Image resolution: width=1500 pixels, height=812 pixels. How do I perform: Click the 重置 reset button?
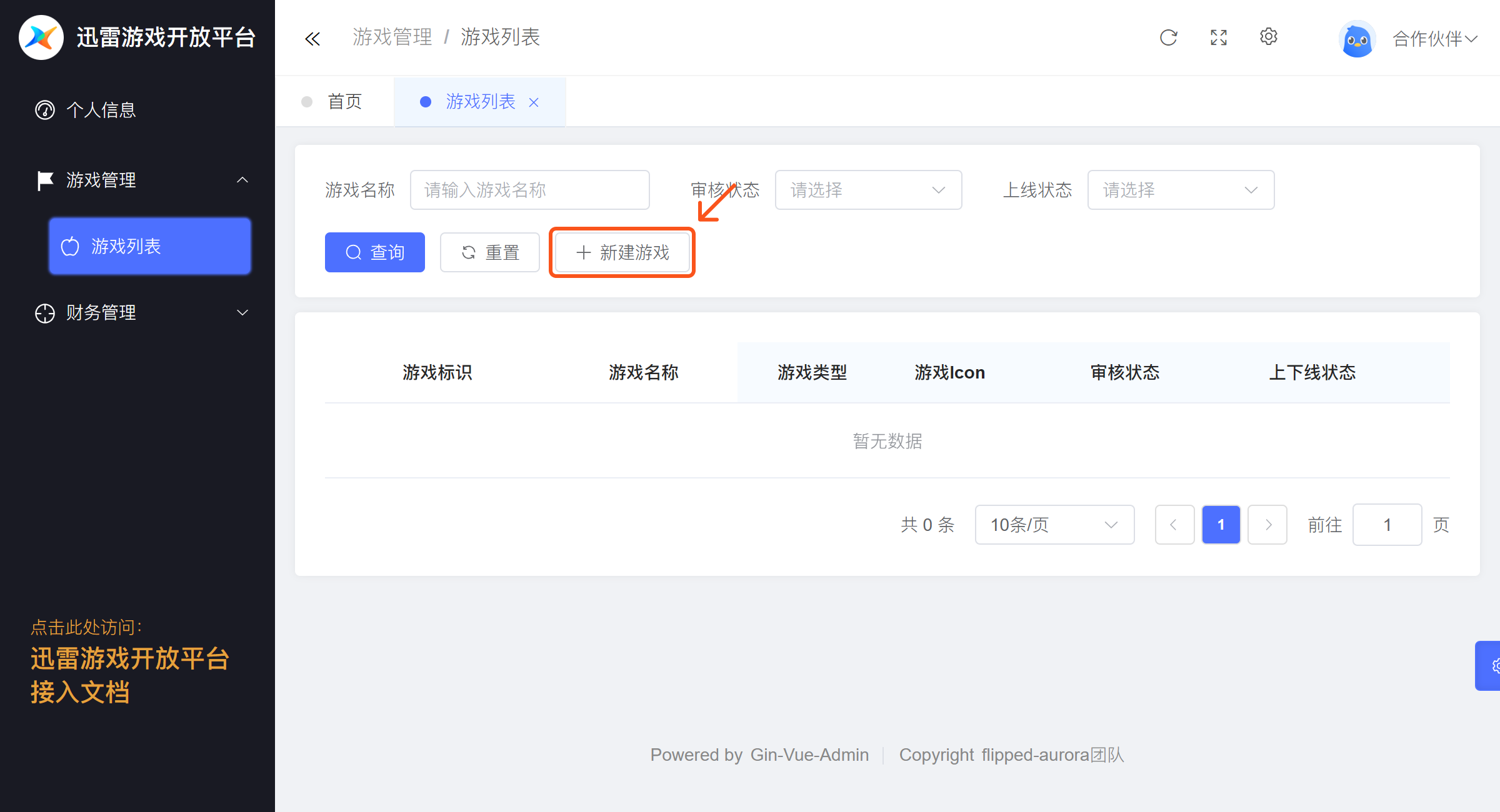[490, 252]
